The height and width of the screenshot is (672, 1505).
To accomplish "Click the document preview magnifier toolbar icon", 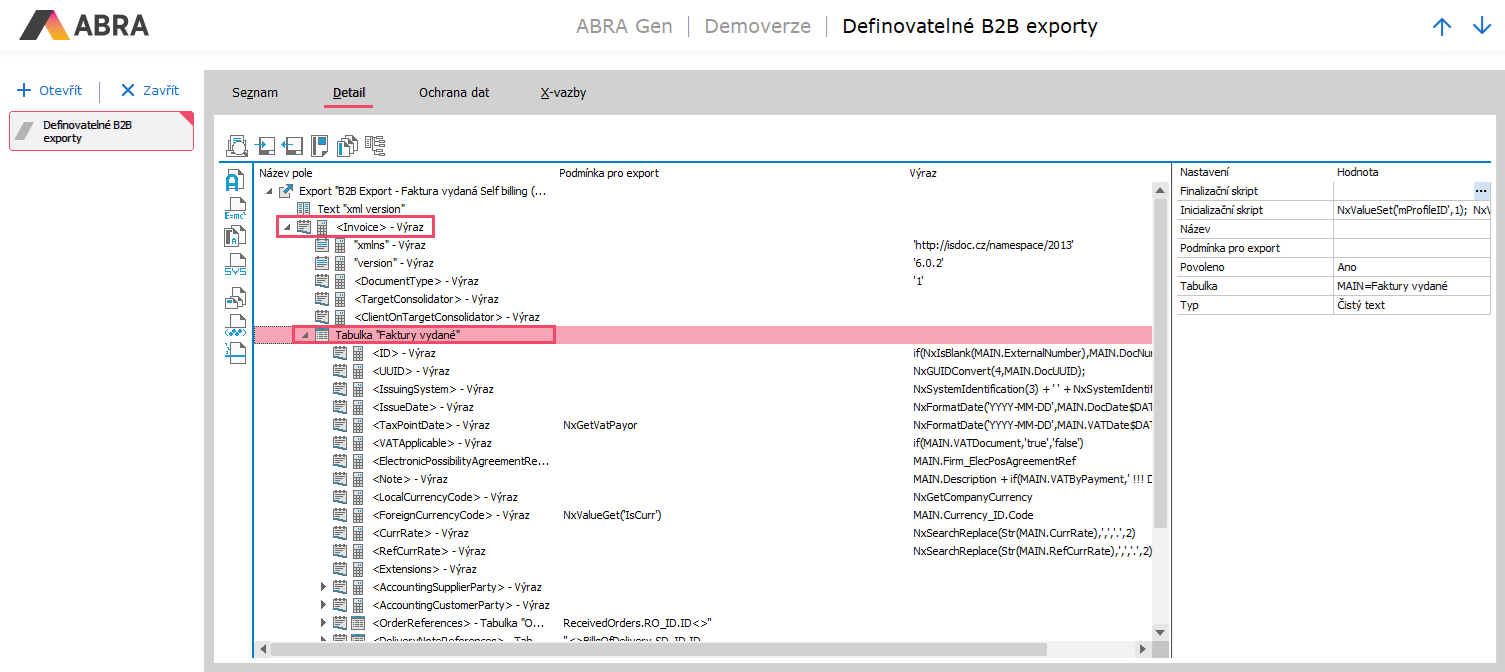I will [x=237, y=146].
